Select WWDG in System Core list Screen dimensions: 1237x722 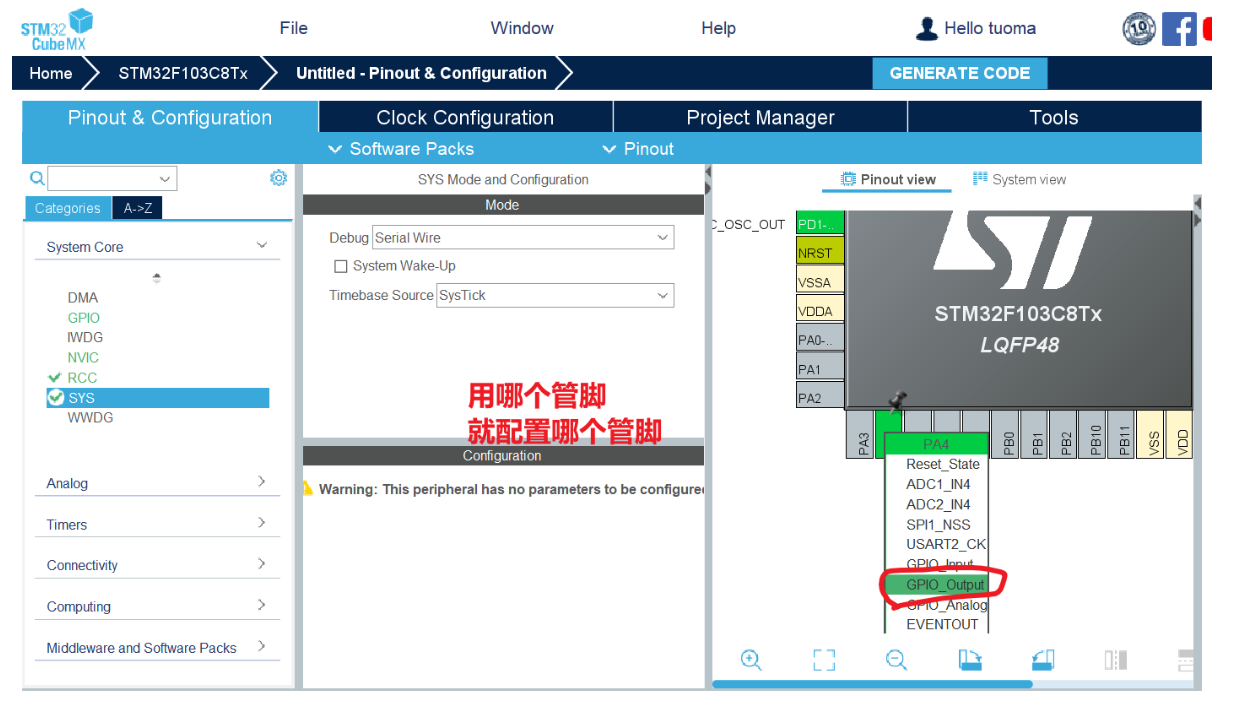[x=90, y=417]
